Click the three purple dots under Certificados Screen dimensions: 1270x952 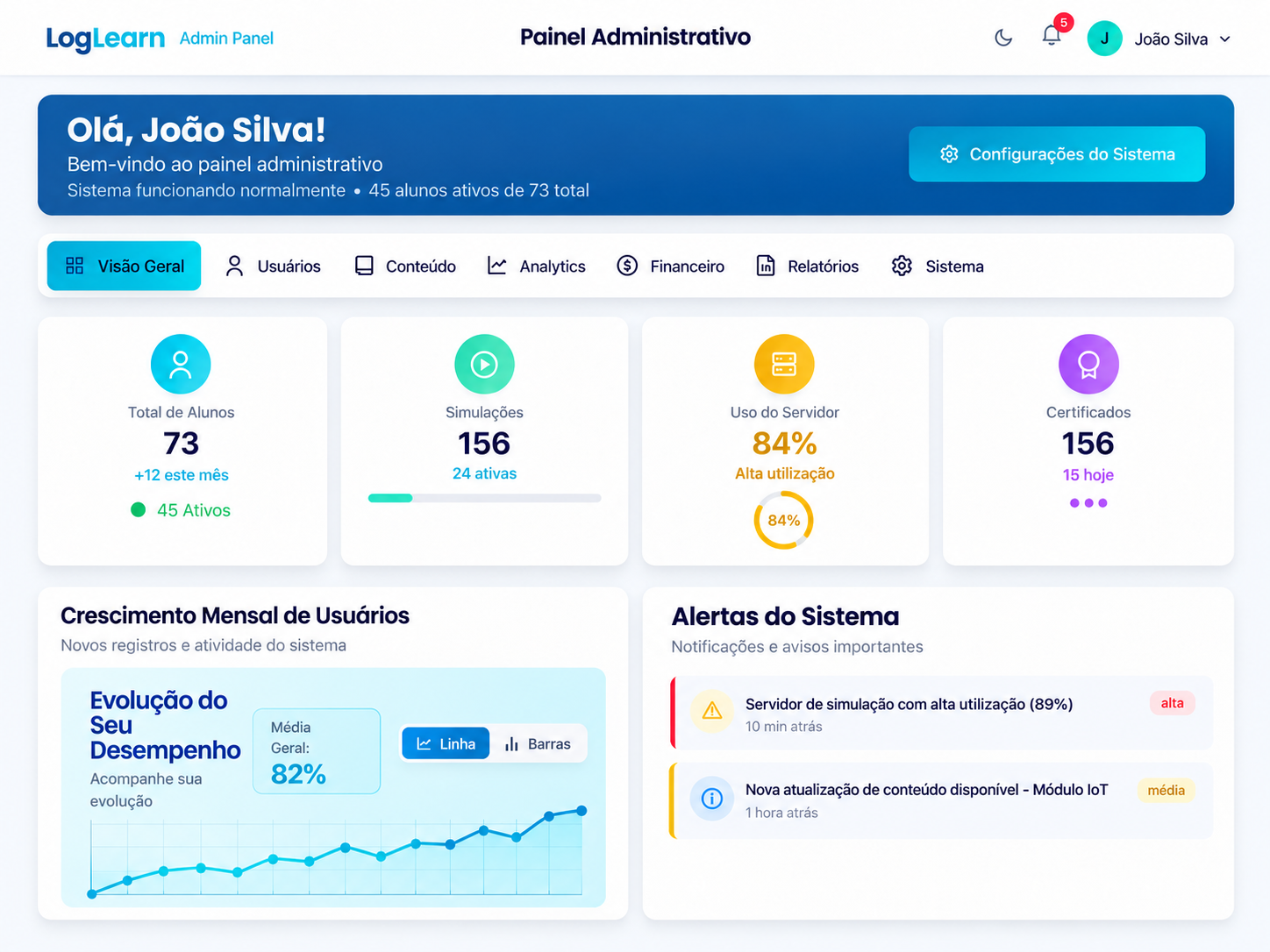(x=1088, y=503)
